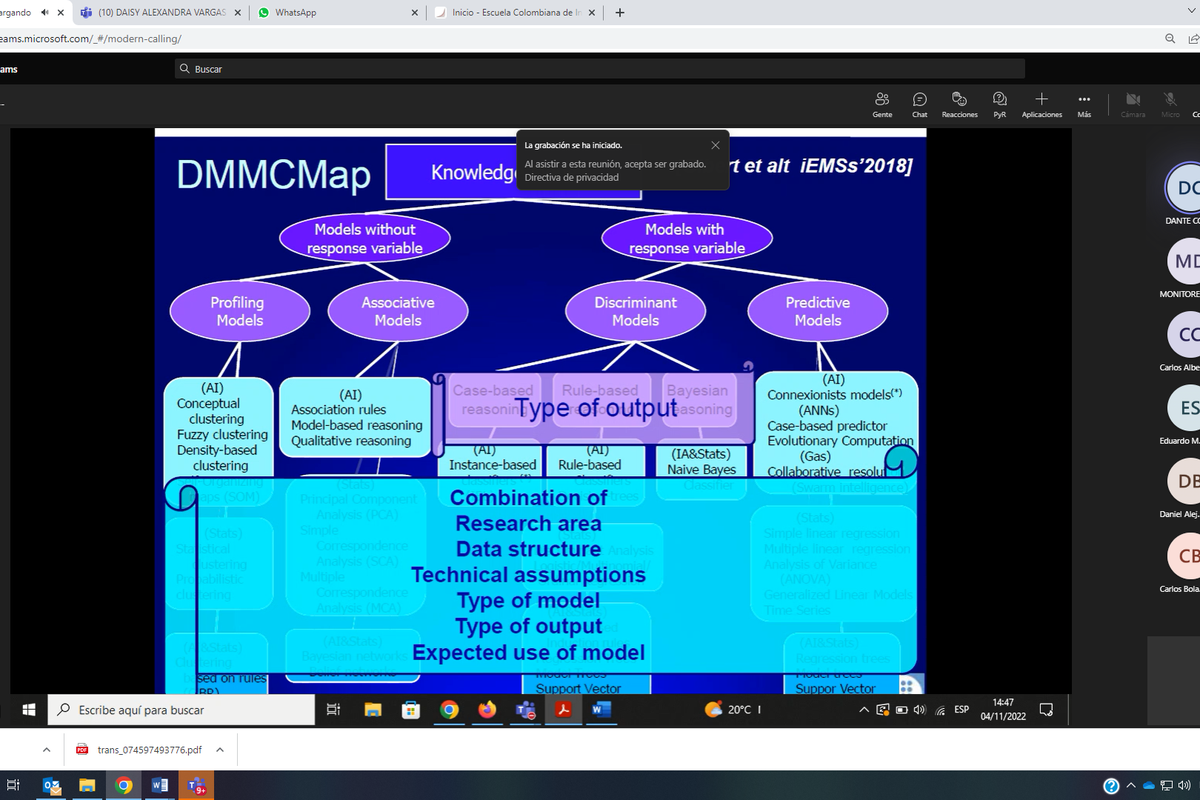Click the Buscar search field in Teams
Image resolution: width=1200 pixels, height=800 pixels.
pyautogui.click(x=600, y=69)
